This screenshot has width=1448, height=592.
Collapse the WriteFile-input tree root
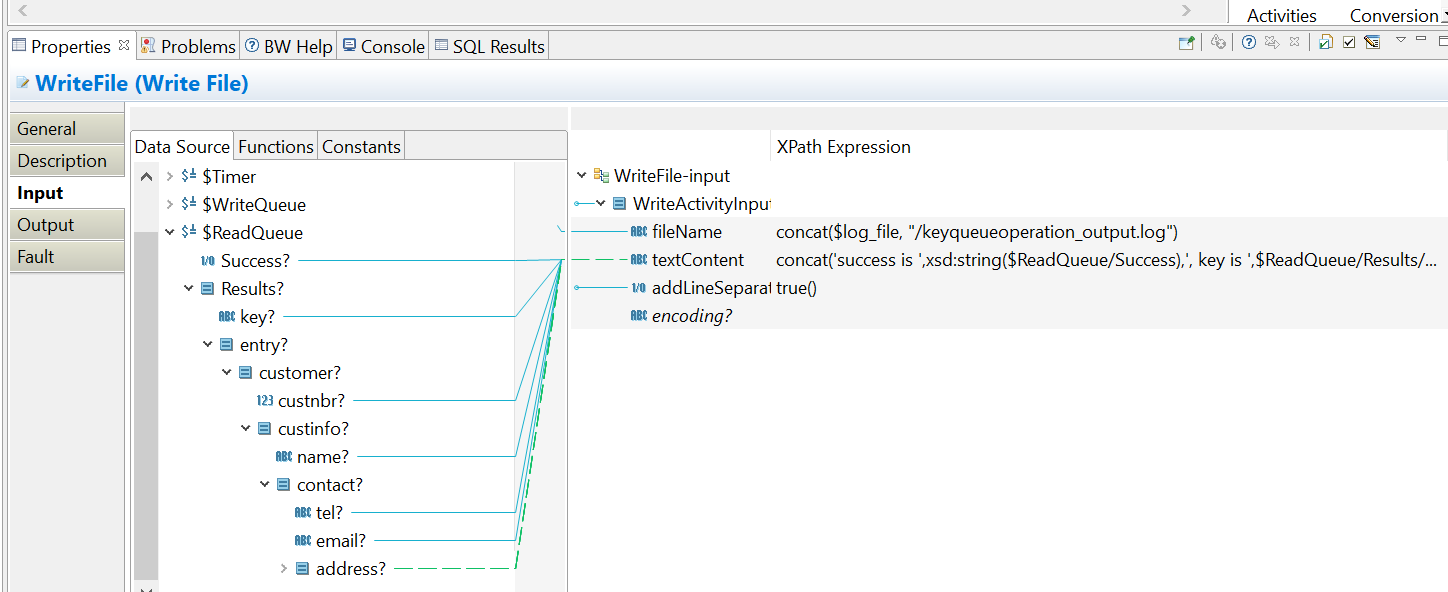point(582,176)
